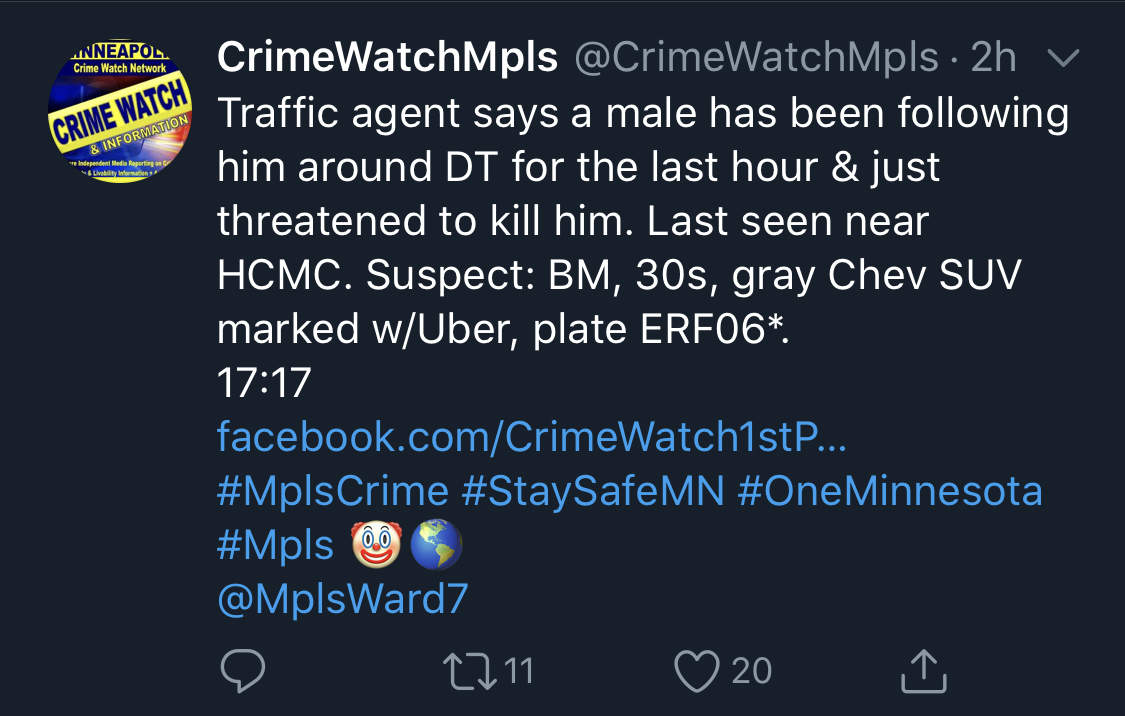Click the reply speech bubble icon

click(x=243, y=670)
